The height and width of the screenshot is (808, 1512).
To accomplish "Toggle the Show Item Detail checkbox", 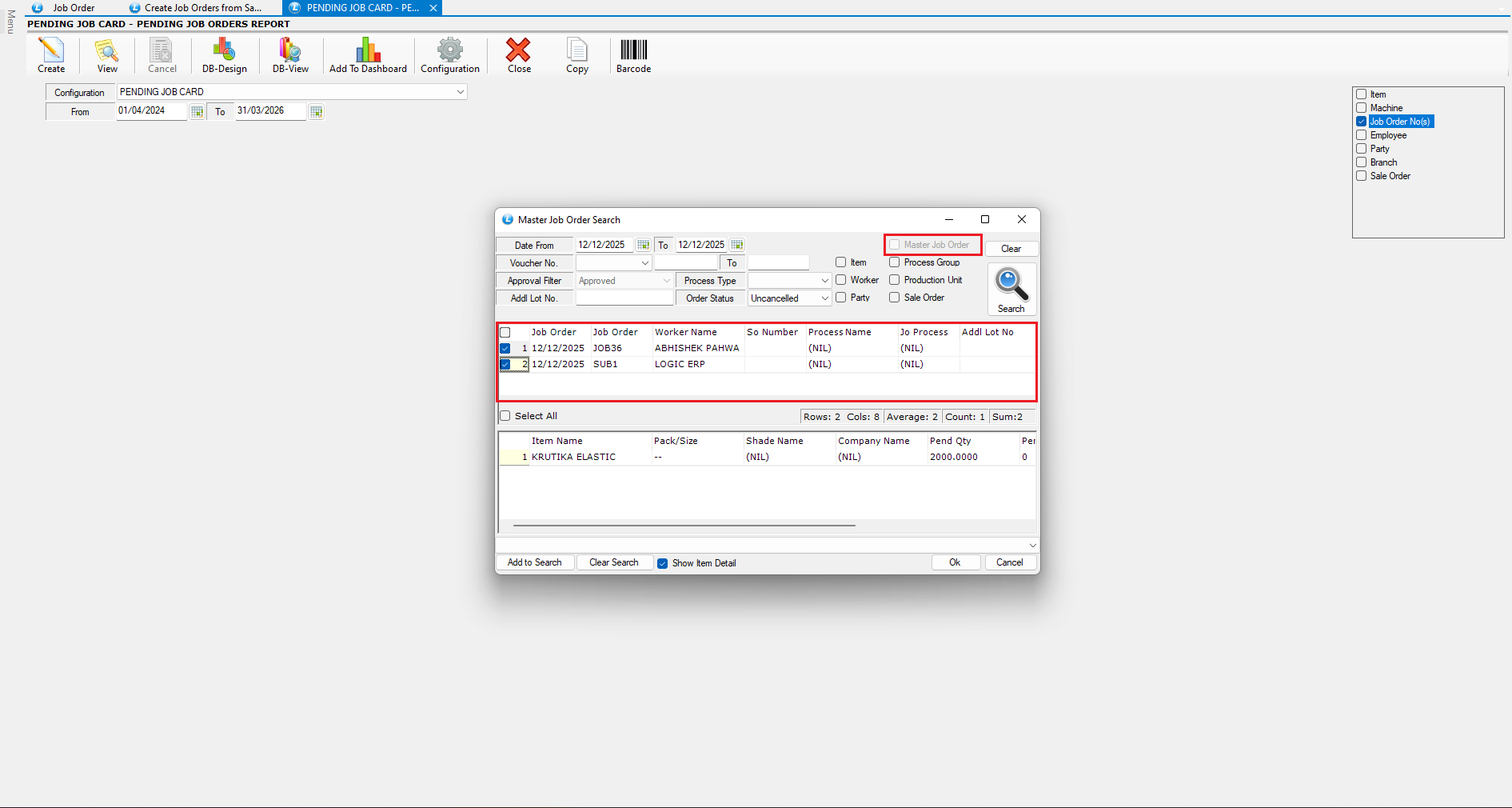I will tap(662, 563).
